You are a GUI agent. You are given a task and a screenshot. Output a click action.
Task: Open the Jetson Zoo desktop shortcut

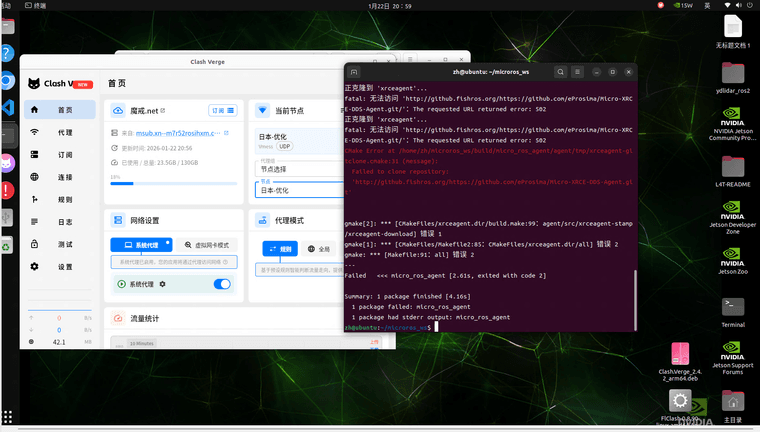(732, 261)
